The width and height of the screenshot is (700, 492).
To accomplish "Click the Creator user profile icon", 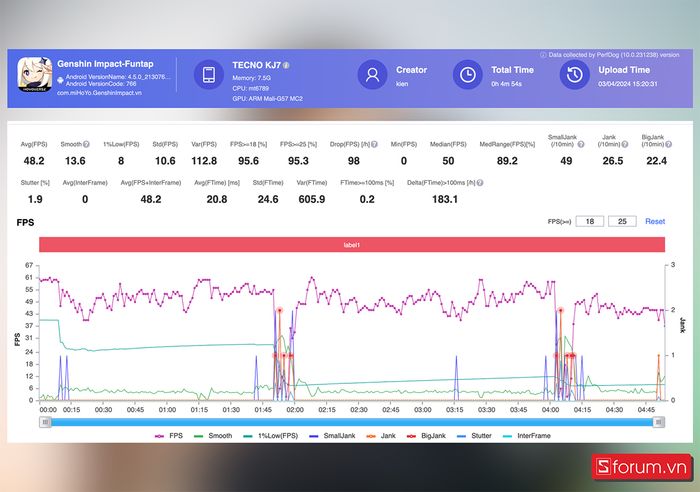I will tap(372, 75).
